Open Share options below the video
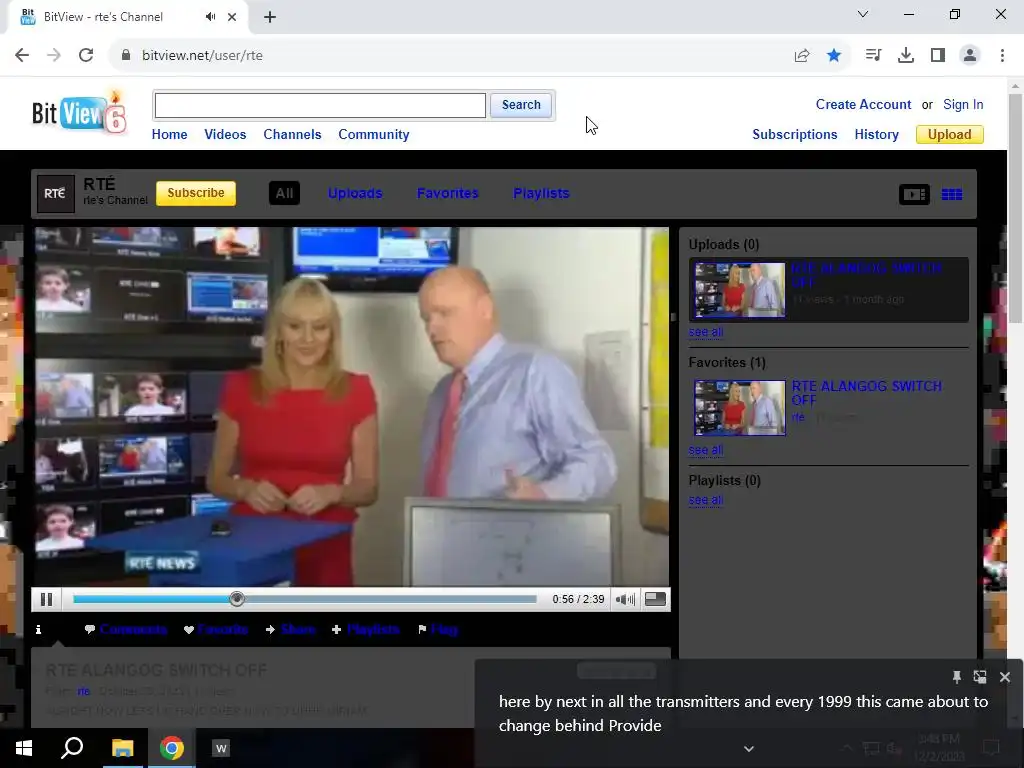Image resolution: width=1024 pixels, height=768 pixels. click(291, 630)
